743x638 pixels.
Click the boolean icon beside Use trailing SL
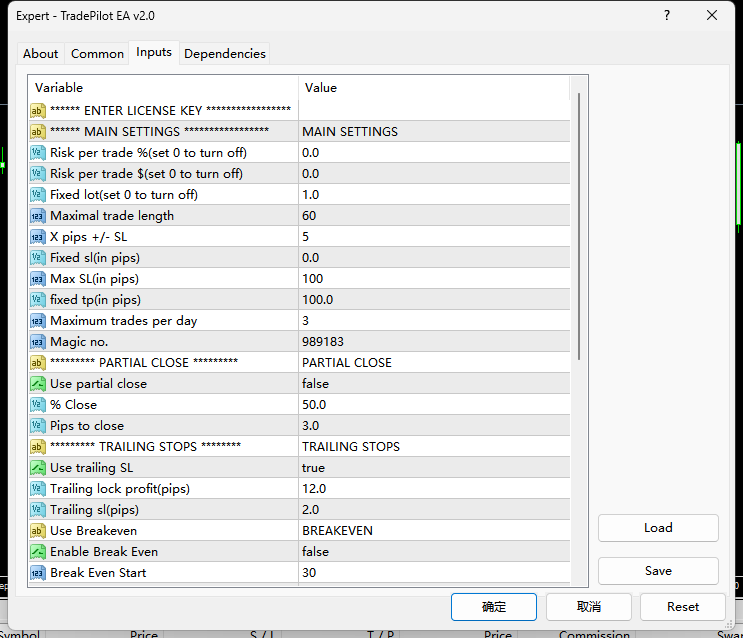coord(38,467)
